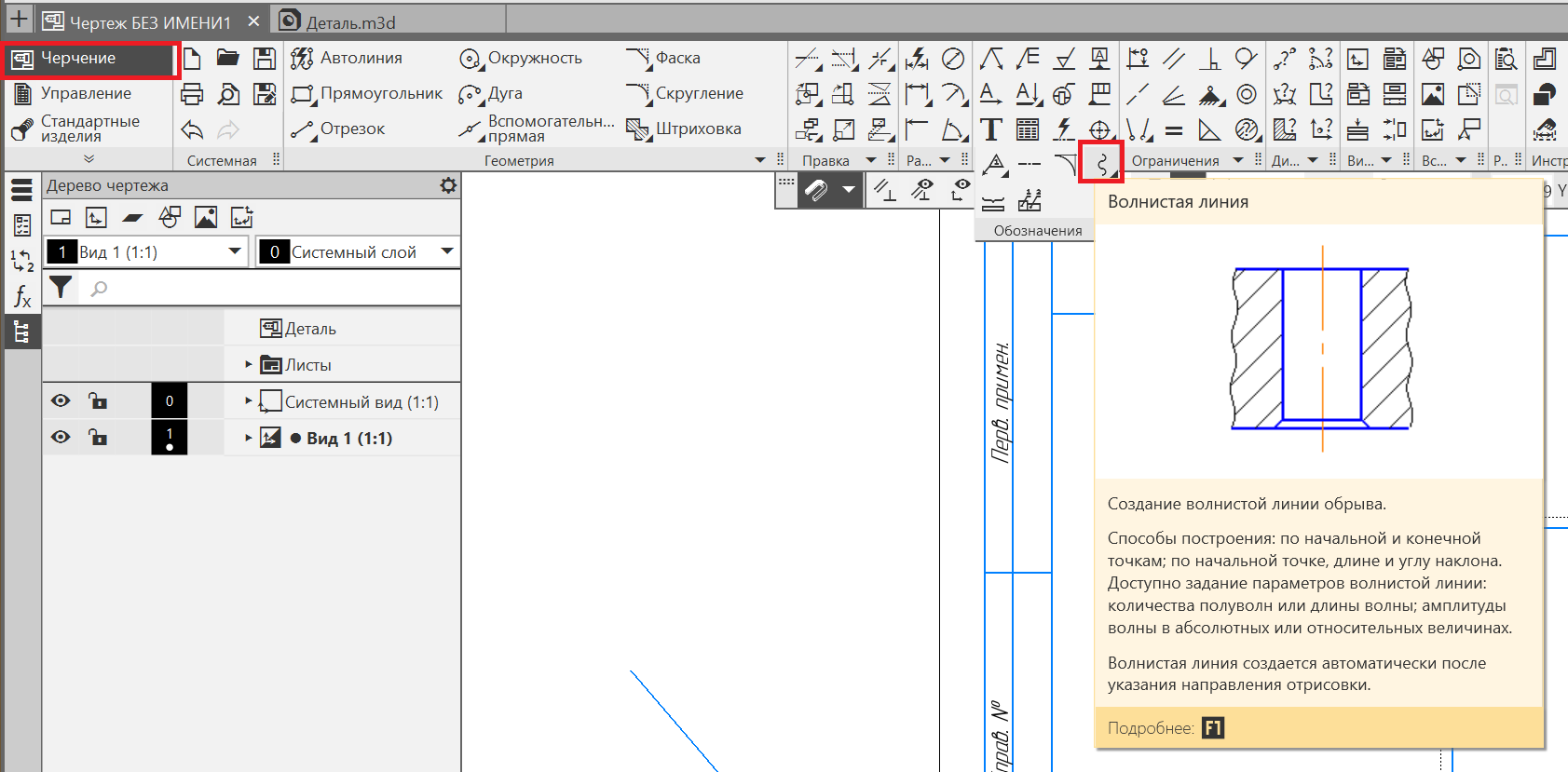Screen dimensions: 1568x772
Task: Select the Скругление fillet tool
Action: click(x=685, y=94)
